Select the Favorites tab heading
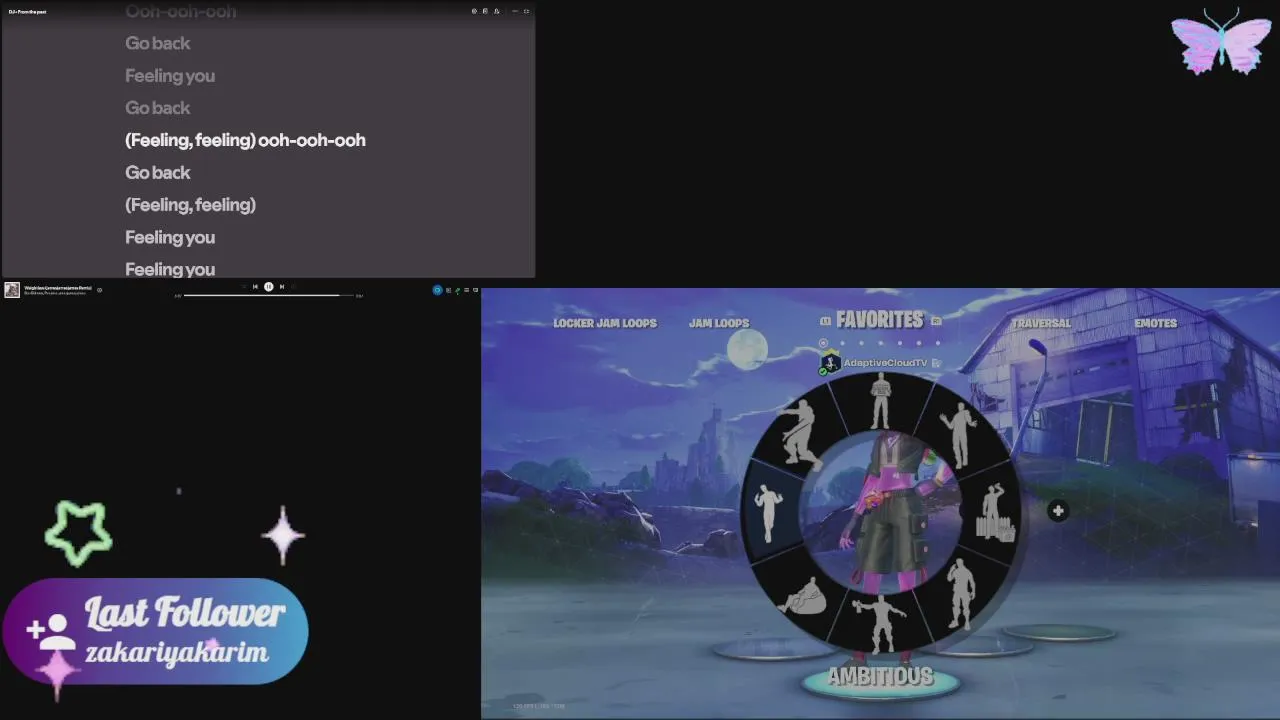Viewport: 1280px width, 720px height. coord(880,320)
